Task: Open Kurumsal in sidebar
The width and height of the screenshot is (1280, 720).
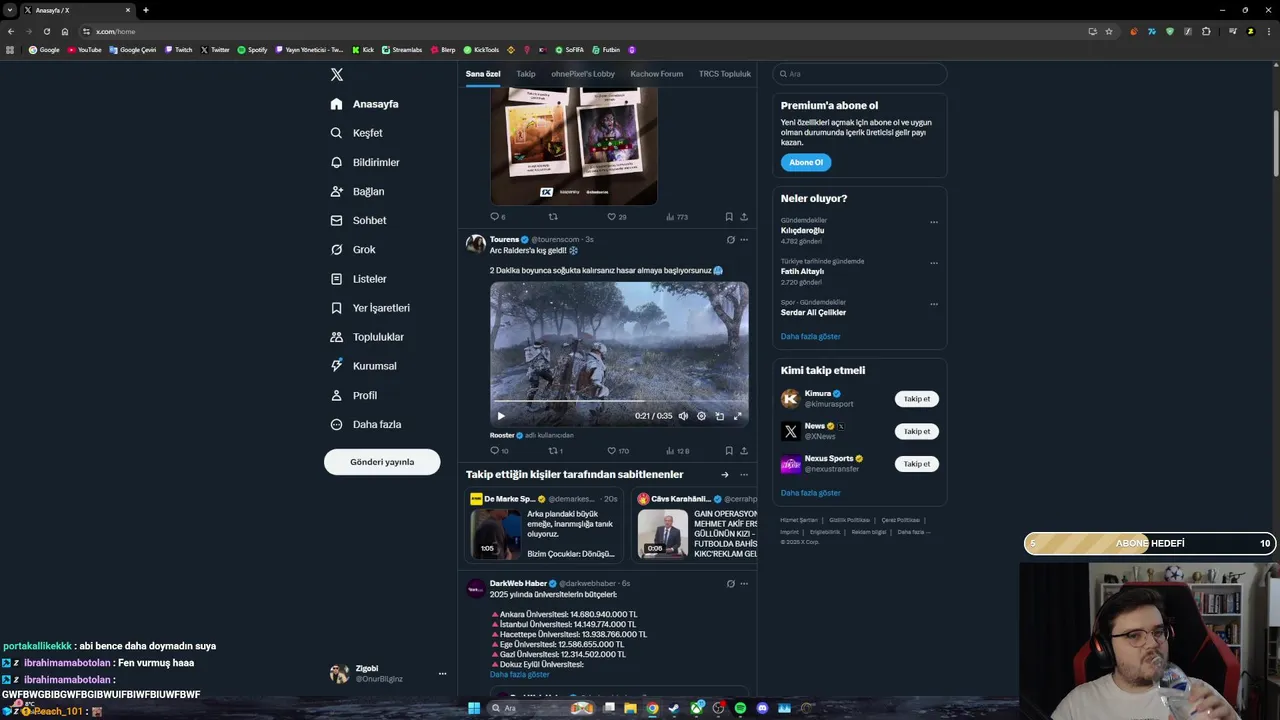Action: tap(363, 366)
